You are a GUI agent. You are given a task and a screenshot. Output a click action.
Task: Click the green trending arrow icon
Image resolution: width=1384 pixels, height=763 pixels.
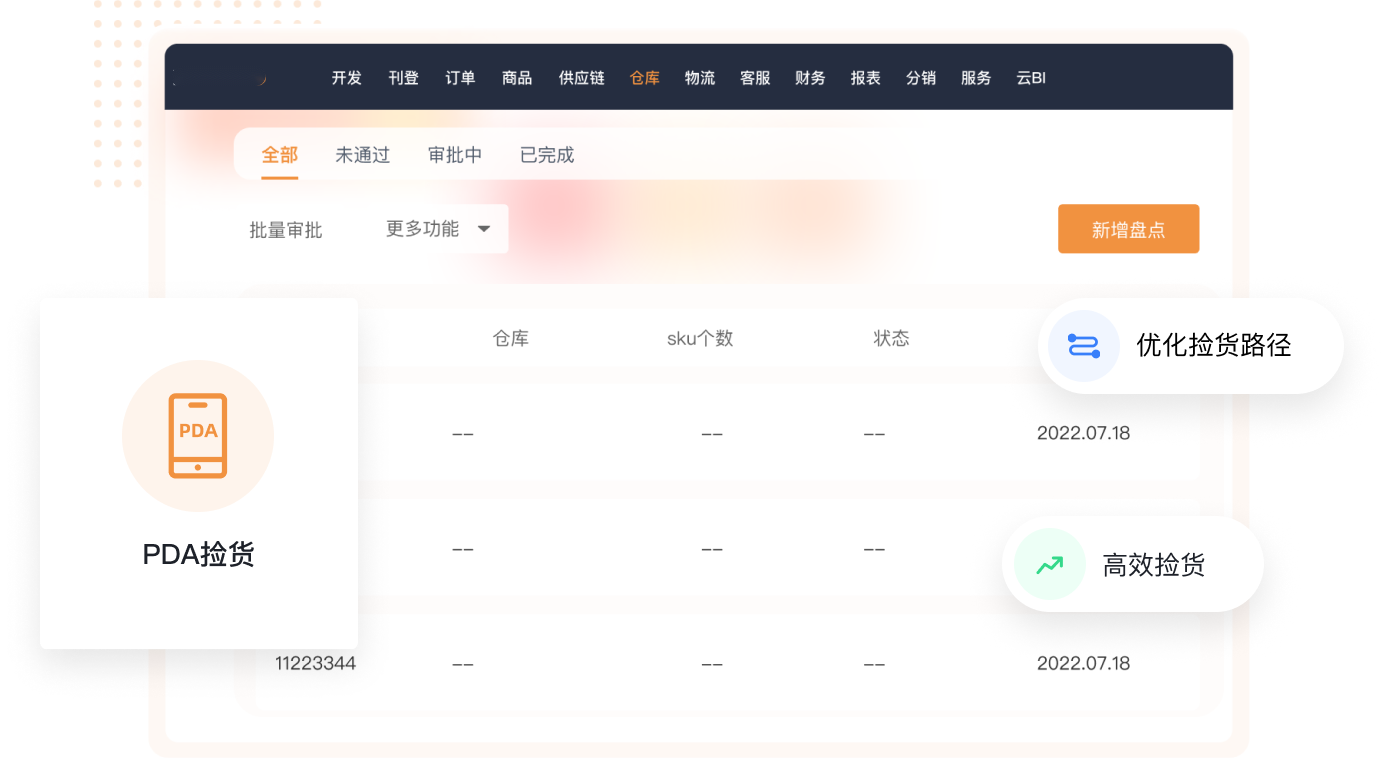1049,565
